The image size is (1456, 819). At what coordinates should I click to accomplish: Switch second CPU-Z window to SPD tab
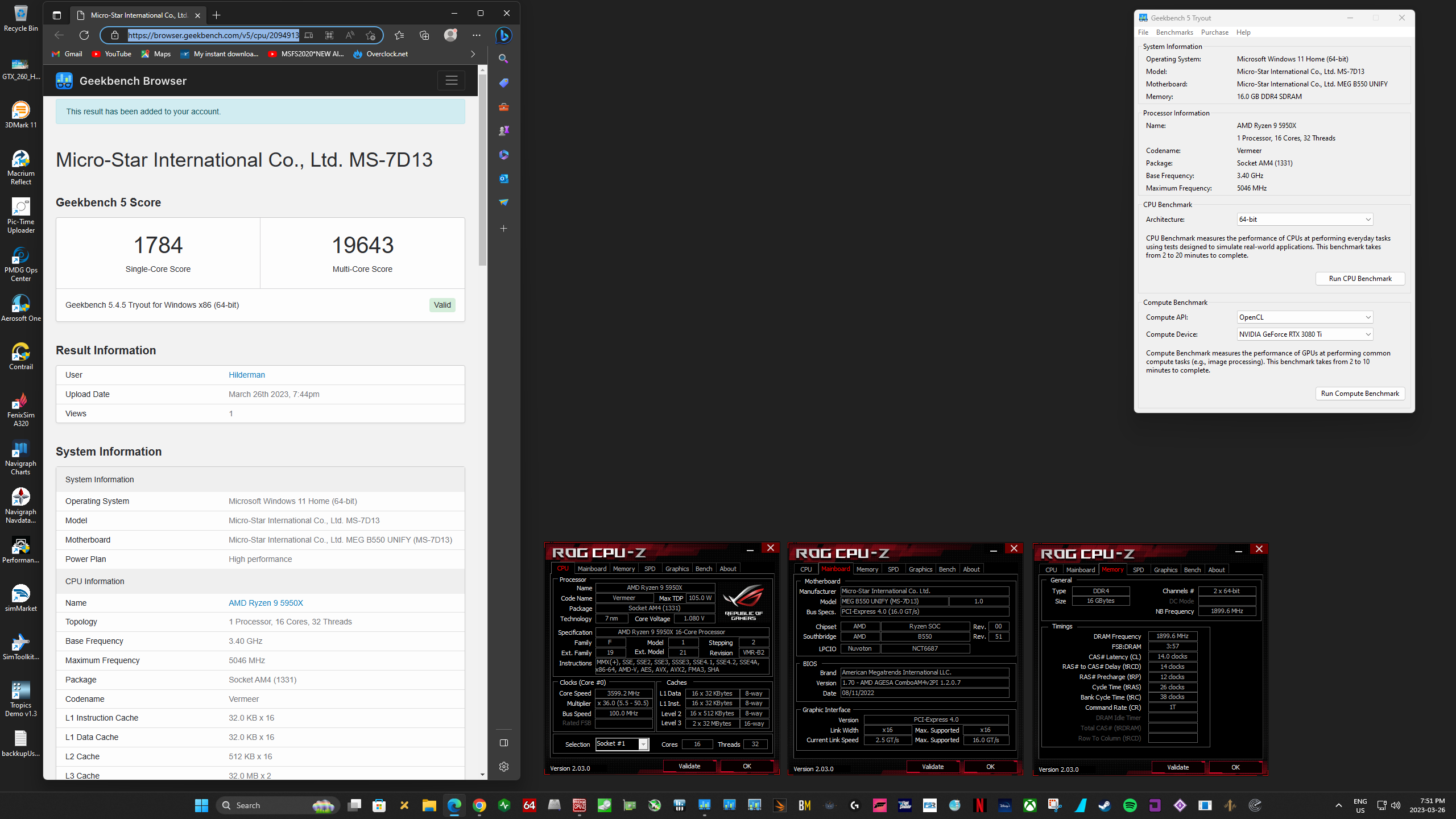(x=893, y=569)
